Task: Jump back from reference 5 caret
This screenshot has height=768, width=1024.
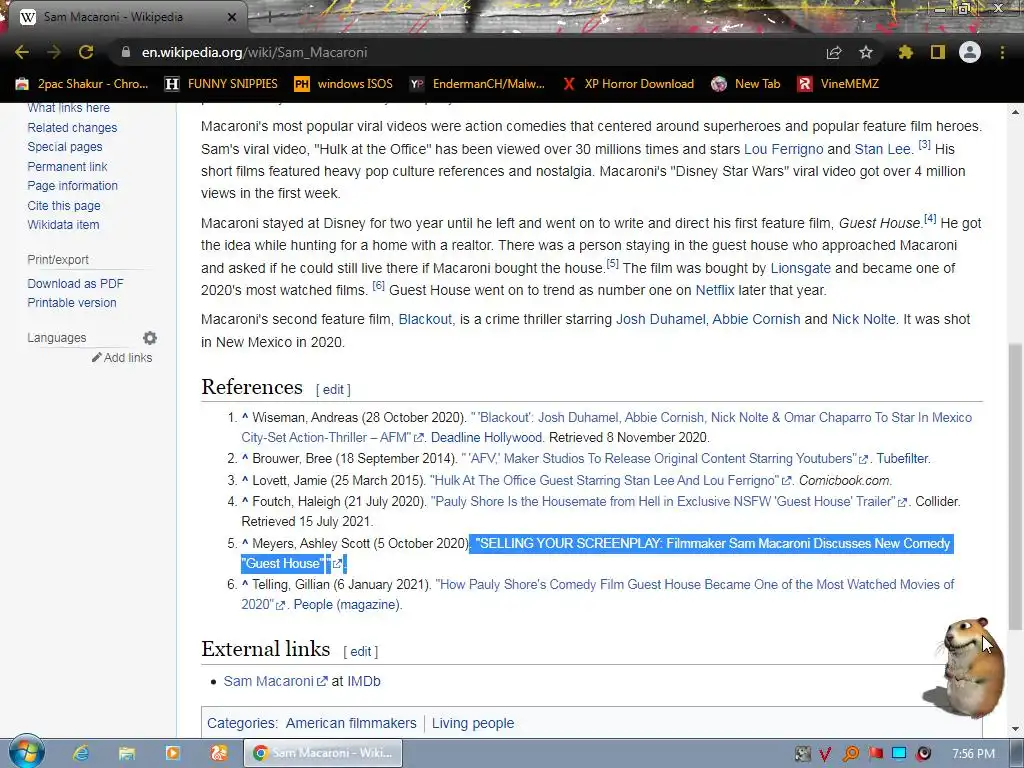Action: click(x=245, y=543)
